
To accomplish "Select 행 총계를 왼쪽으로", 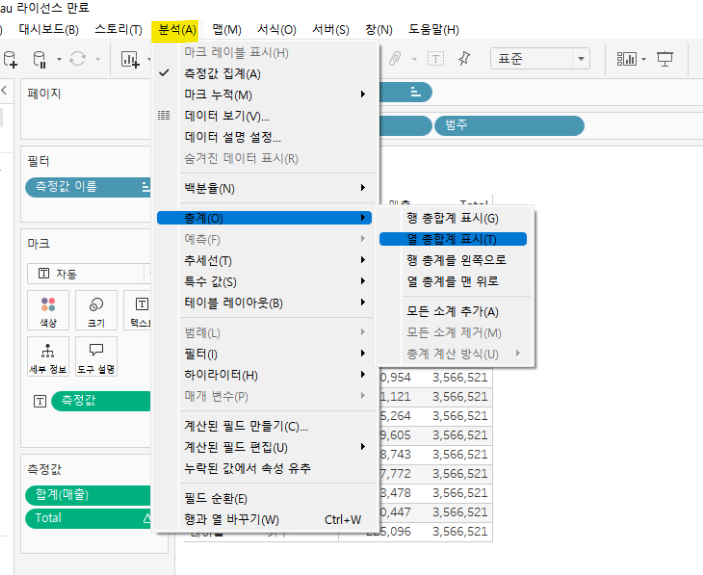I will coord(453,260).
